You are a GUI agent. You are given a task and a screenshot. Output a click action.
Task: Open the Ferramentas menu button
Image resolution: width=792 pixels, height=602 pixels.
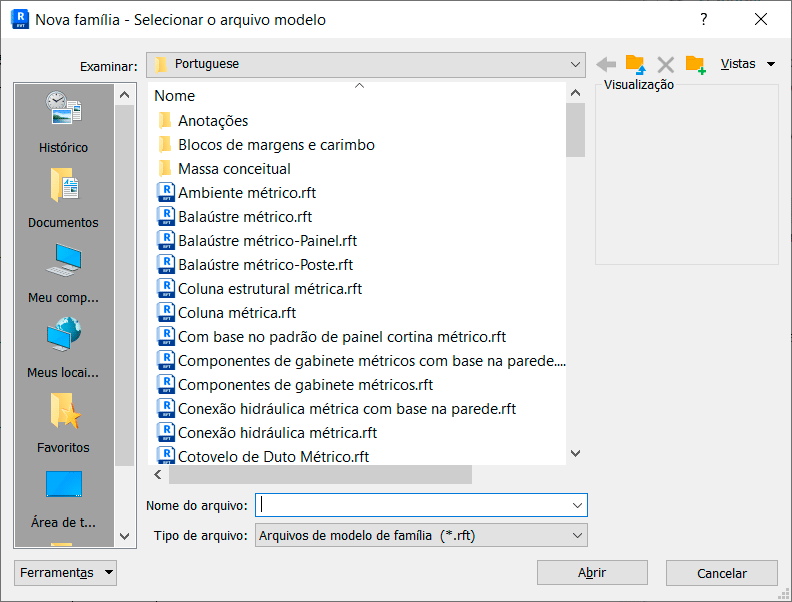point(66,573)
